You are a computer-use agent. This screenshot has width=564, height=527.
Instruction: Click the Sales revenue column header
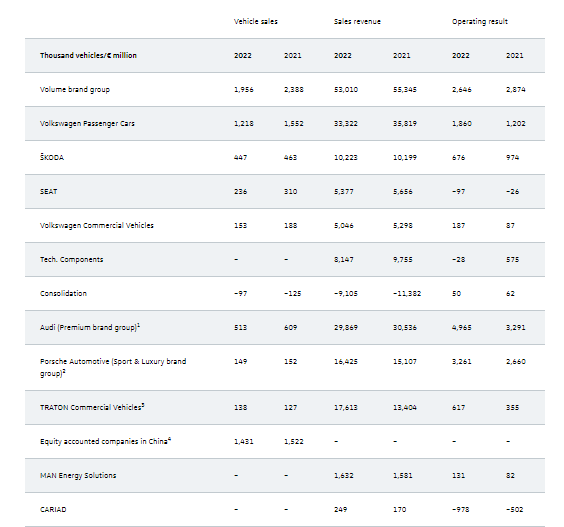pos(357,22)
